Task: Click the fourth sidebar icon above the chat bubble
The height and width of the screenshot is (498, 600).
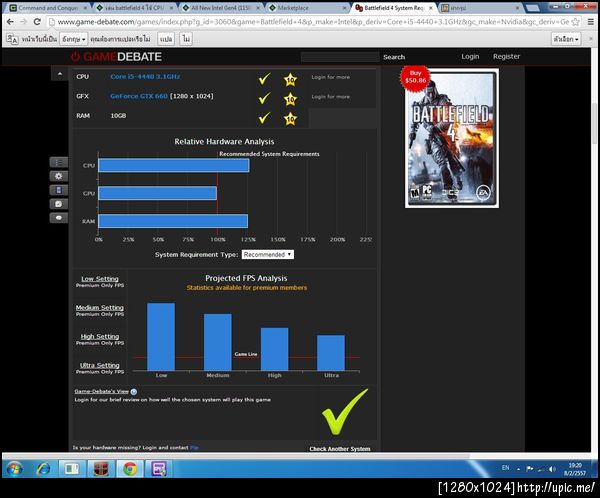Action: point(59,204)
